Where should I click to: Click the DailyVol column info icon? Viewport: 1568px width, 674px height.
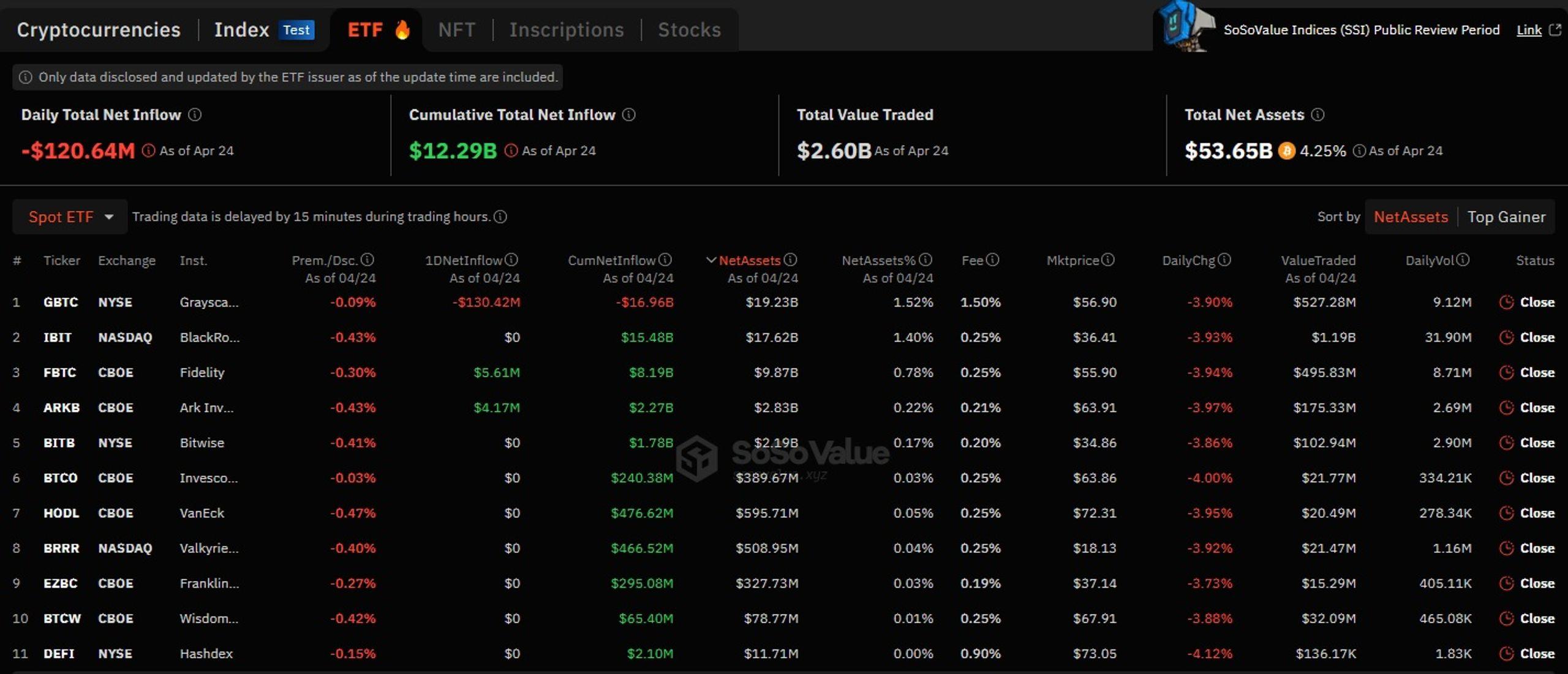click(1463, 260)
